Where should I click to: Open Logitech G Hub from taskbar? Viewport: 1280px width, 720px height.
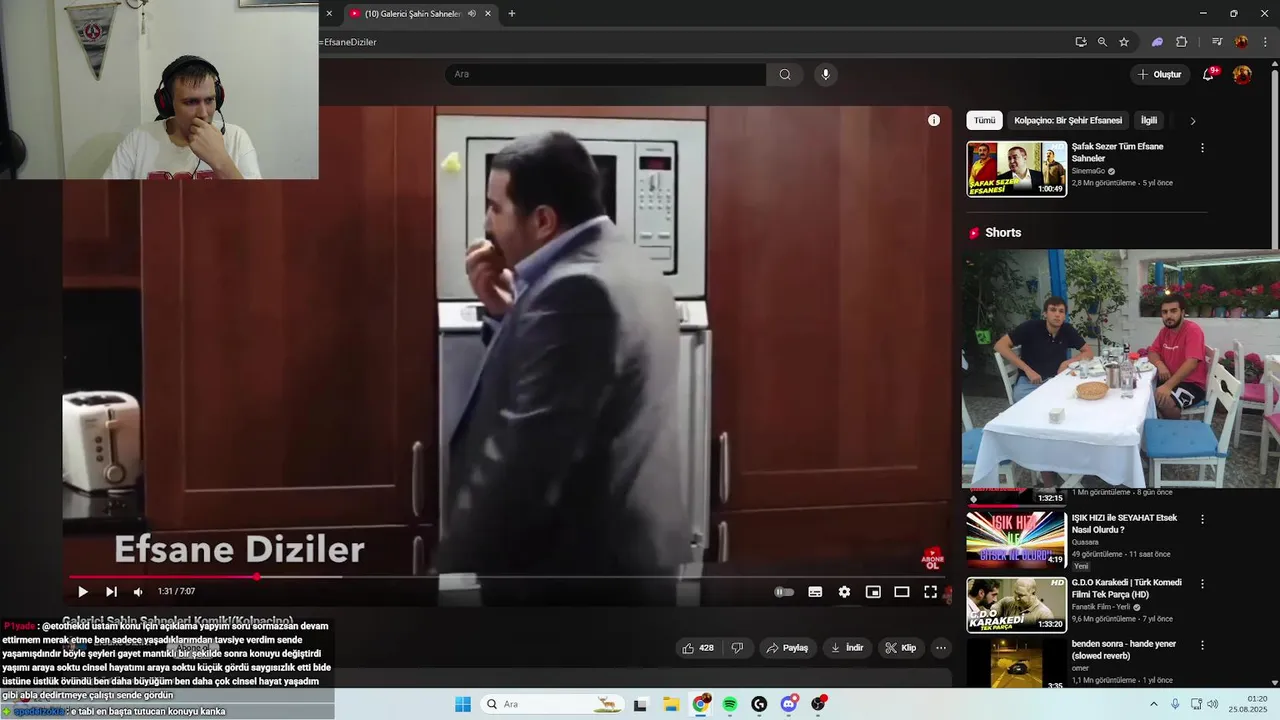pyautogui.click(x=759, y=704)
